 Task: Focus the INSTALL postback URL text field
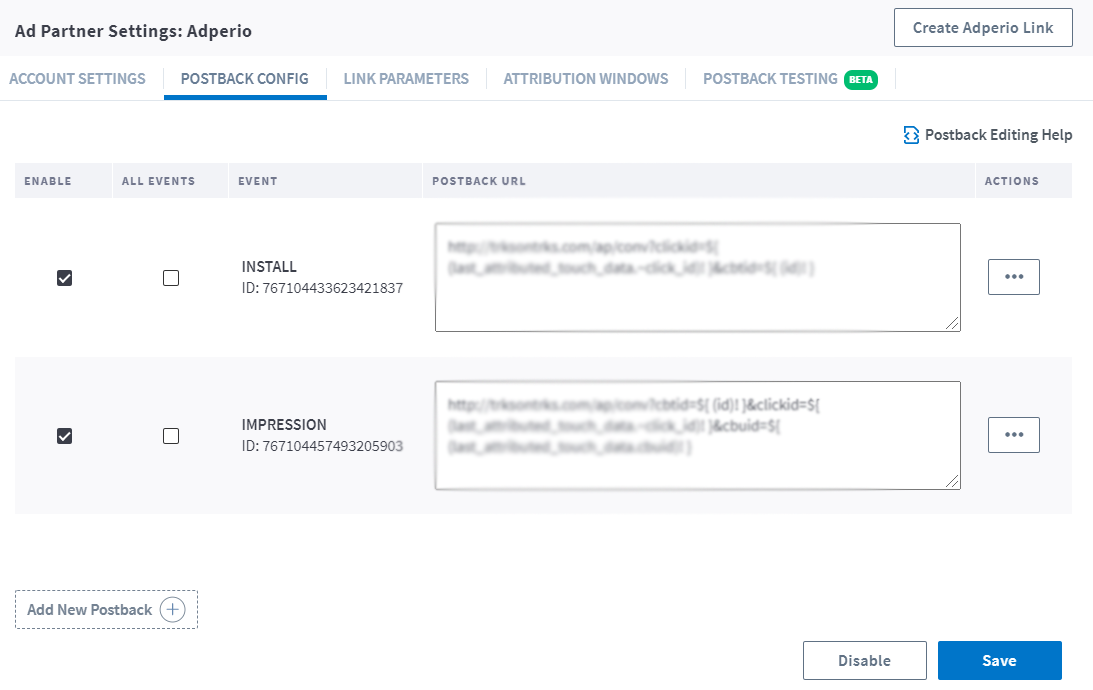(x=698, y=277)
